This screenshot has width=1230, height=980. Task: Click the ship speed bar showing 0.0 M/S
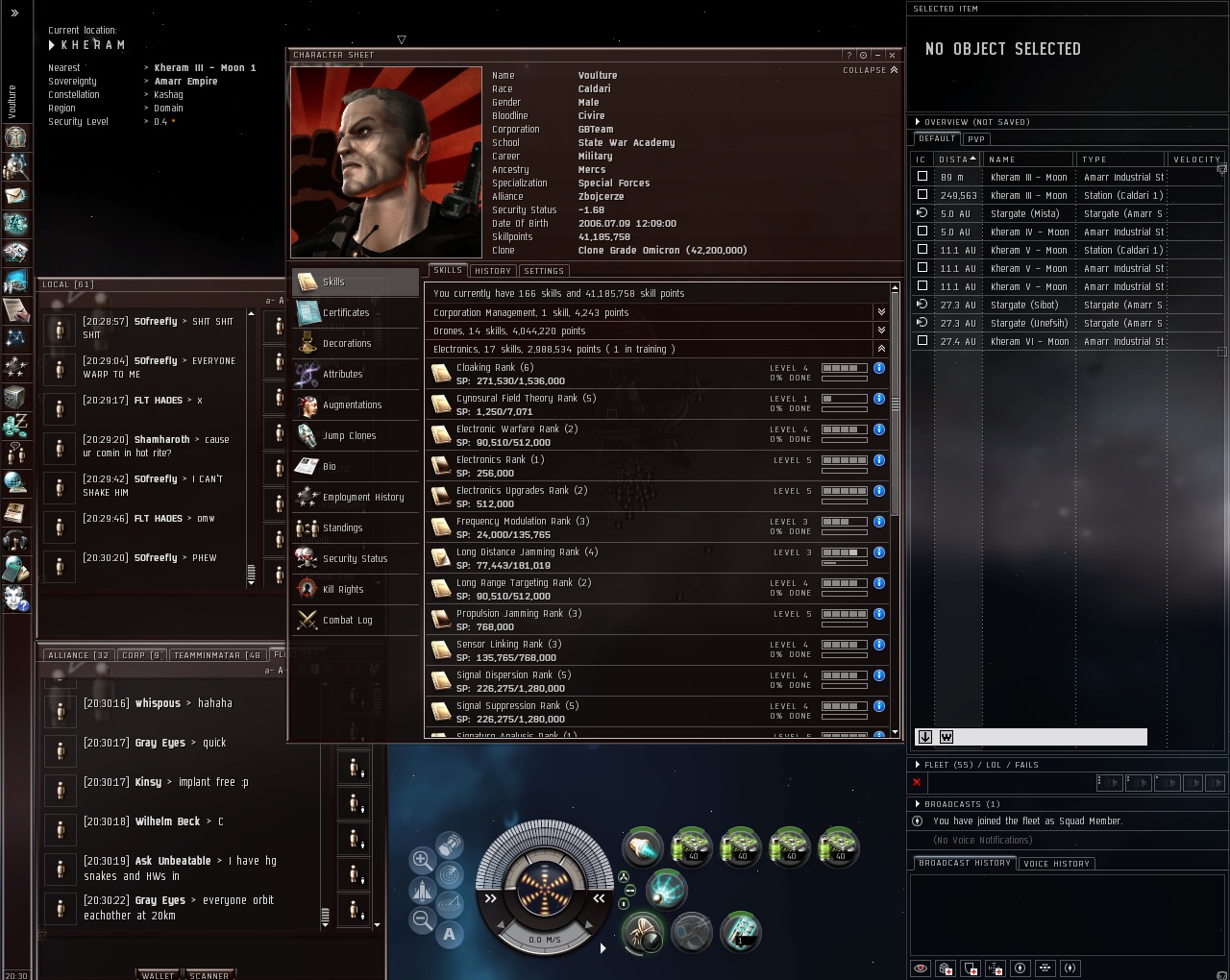tap(544, 939)
